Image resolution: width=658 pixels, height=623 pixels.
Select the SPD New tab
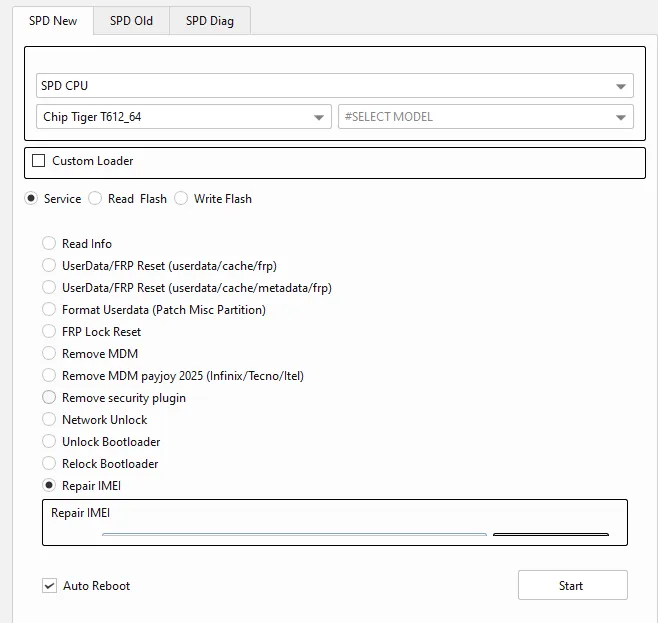(53, 21)
